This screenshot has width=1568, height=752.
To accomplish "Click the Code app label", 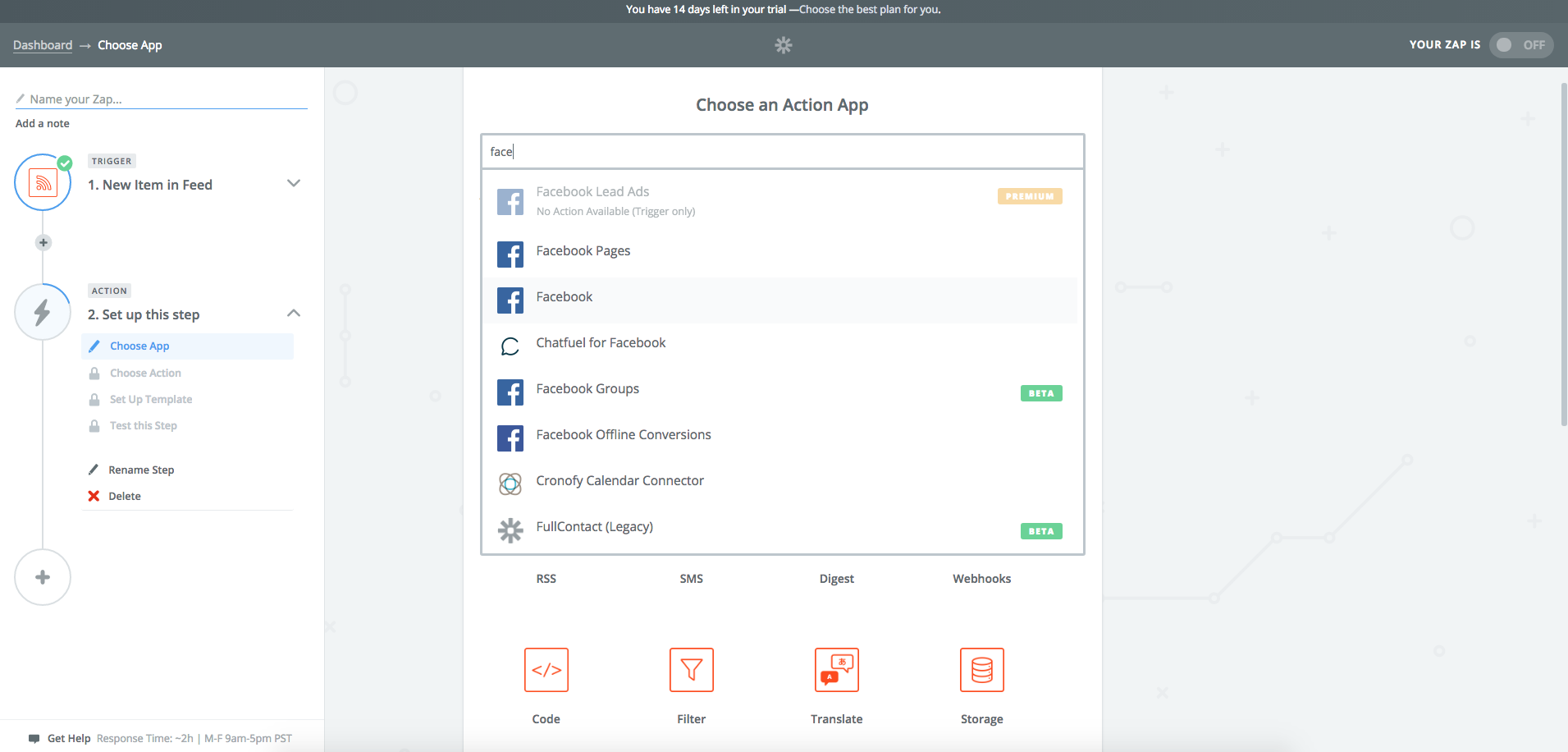I will (546, 719).
